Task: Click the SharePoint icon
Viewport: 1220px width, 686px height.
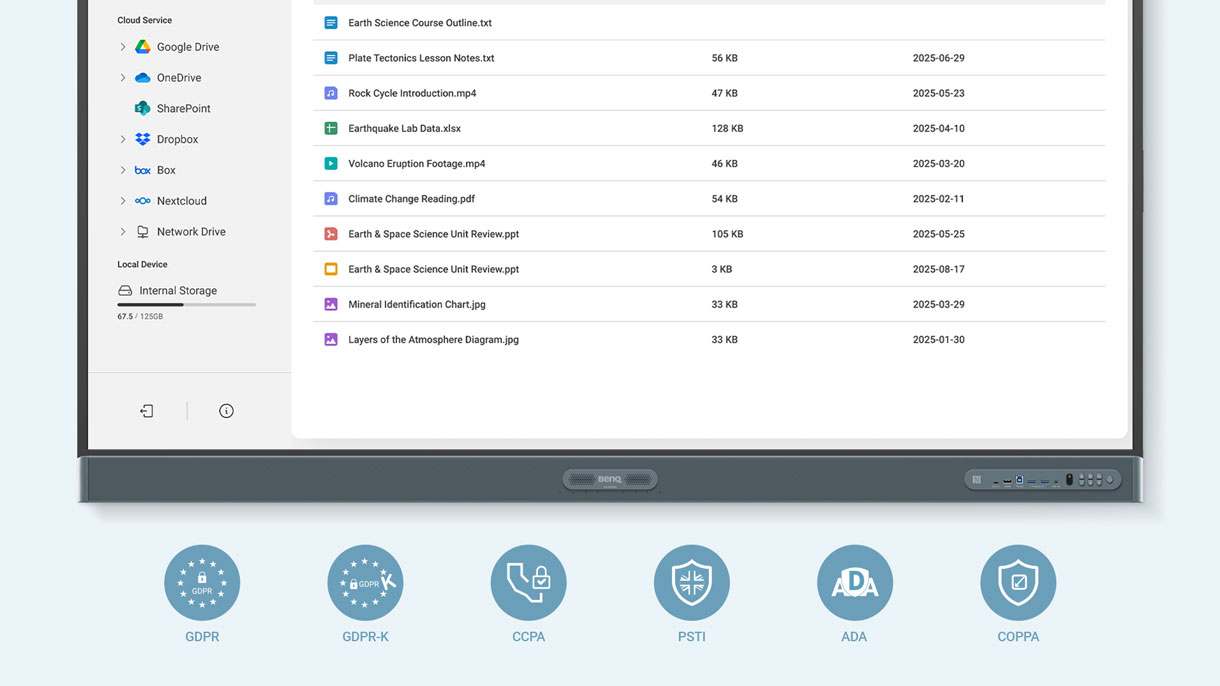Action: click(143, 108)
